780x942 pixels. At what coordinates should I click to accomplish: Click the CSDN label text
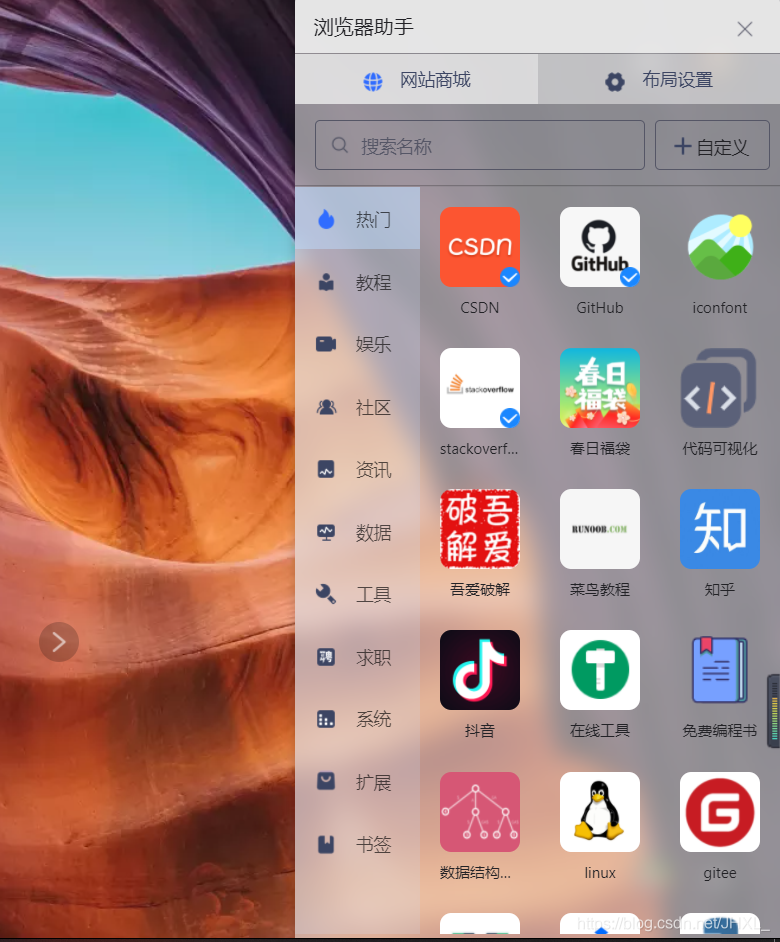pos(480,308)
